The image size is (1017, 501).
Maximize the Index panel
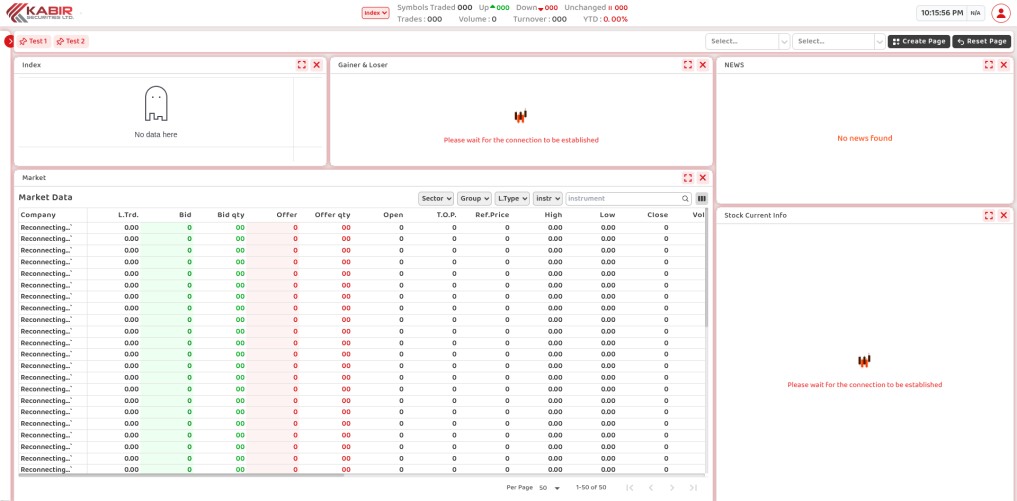pos(302,65)
